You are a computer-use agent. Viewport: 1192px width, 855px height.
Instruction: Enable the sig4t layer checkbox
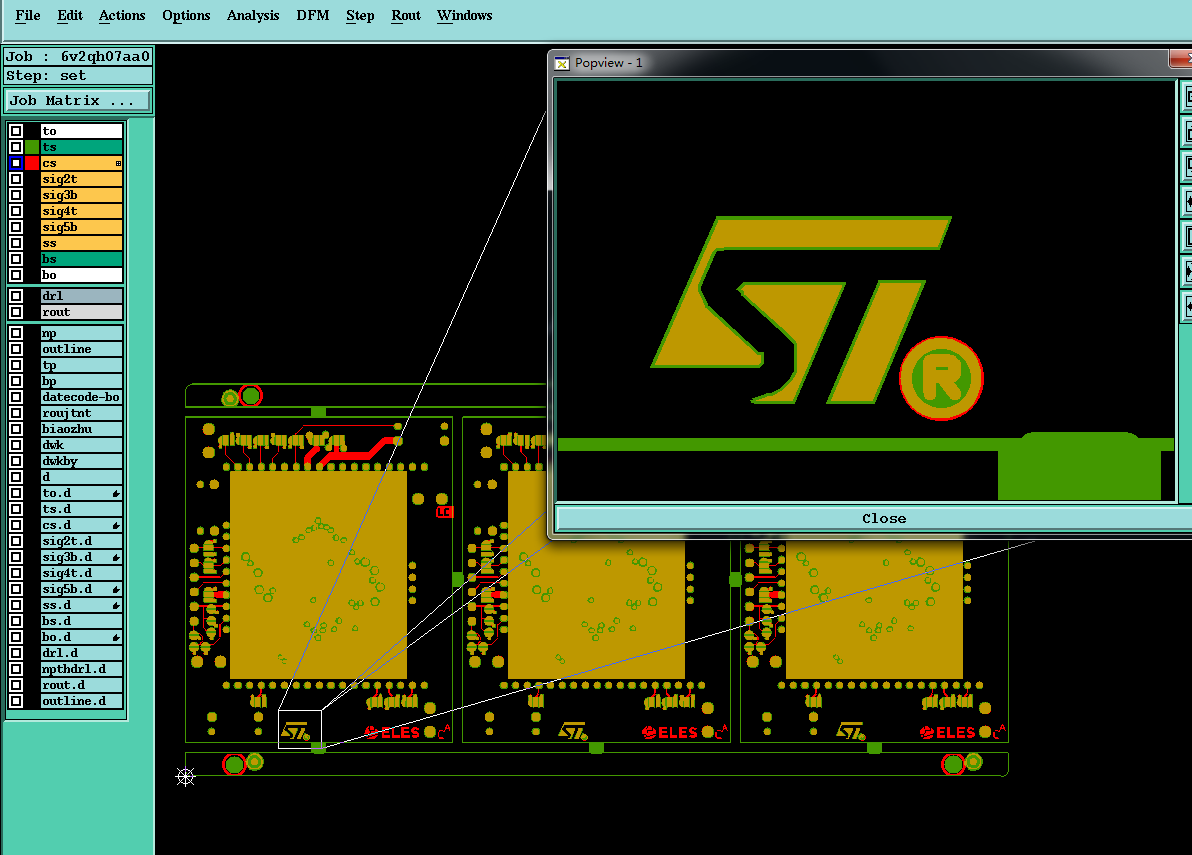[16, 211]
